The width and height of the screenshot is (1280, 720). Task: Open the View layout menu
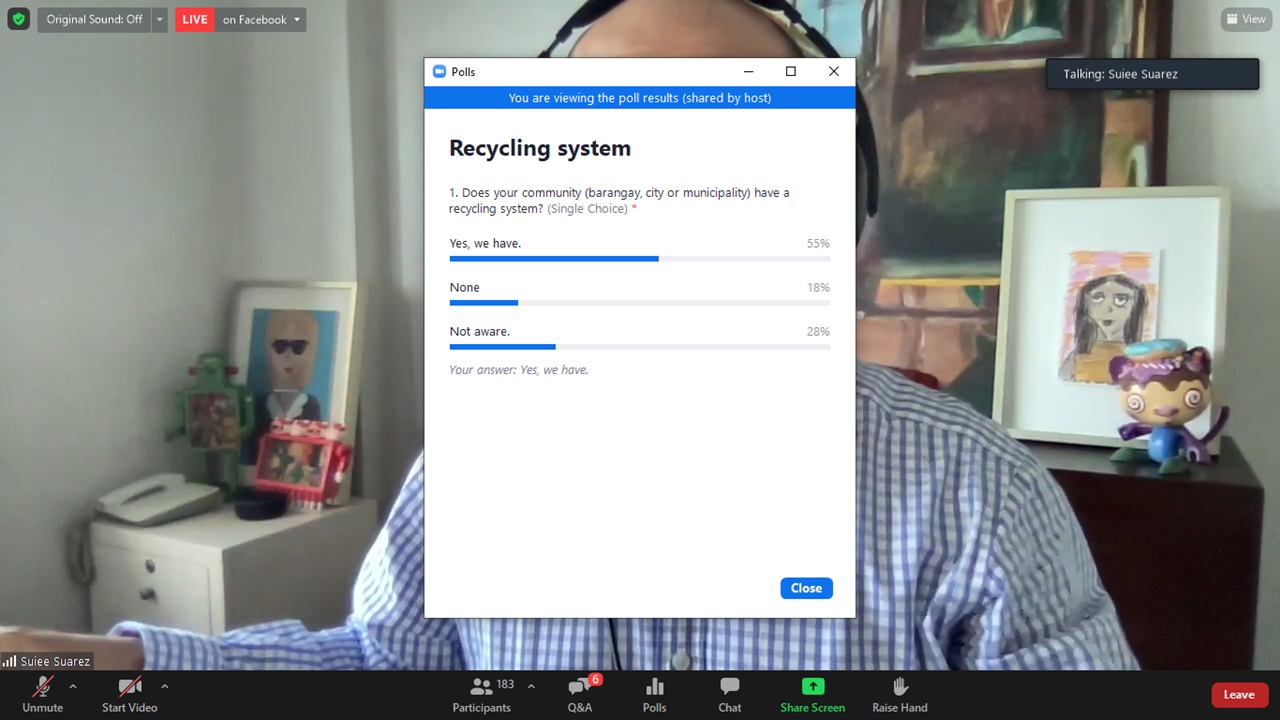(x=1246, y=19)
